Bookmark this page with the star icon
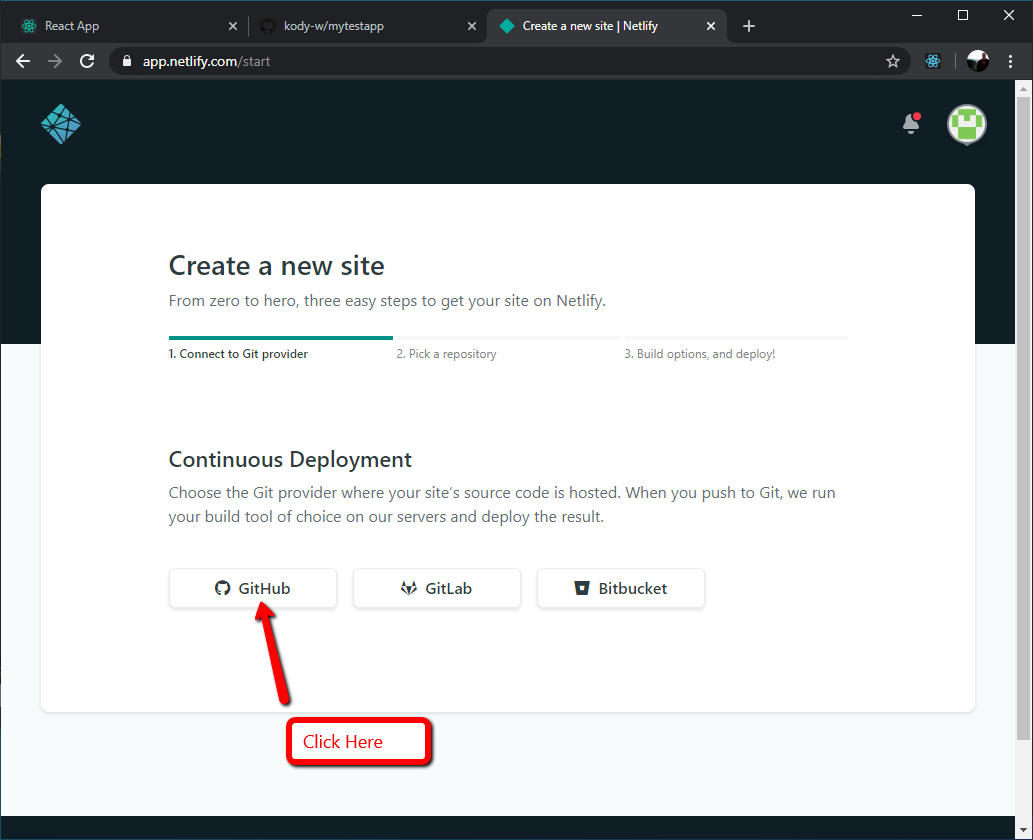The width and height of the screenshot is (1033, 840). click(x=893, y=61)
